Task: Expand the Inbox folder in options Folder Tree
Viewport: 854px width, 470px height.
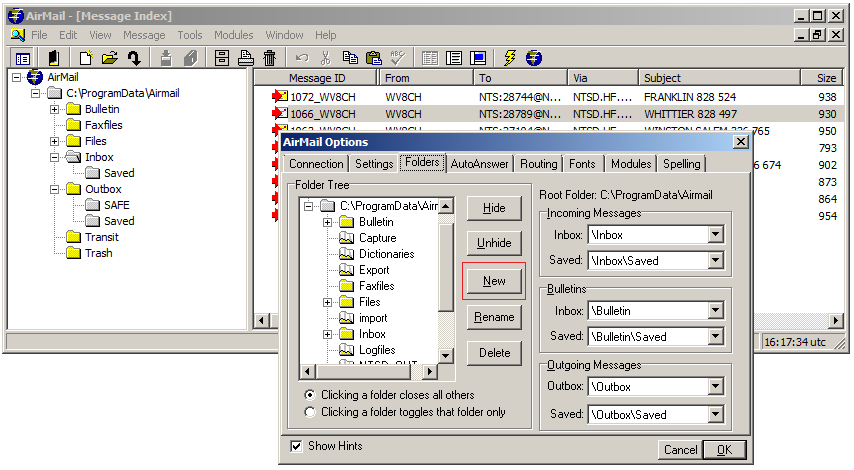Action: 327,334
